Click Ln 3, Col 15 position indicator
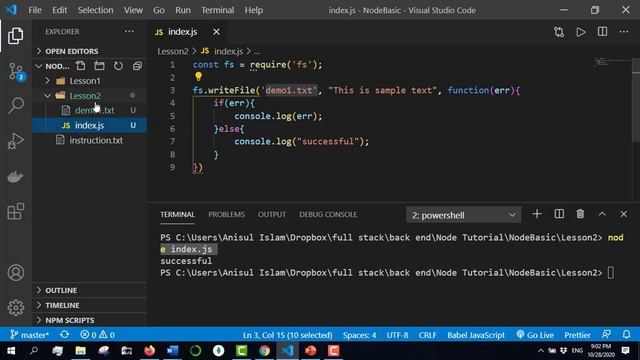The width and height of the screenshot is (640, 360). (x=287, y=335)
